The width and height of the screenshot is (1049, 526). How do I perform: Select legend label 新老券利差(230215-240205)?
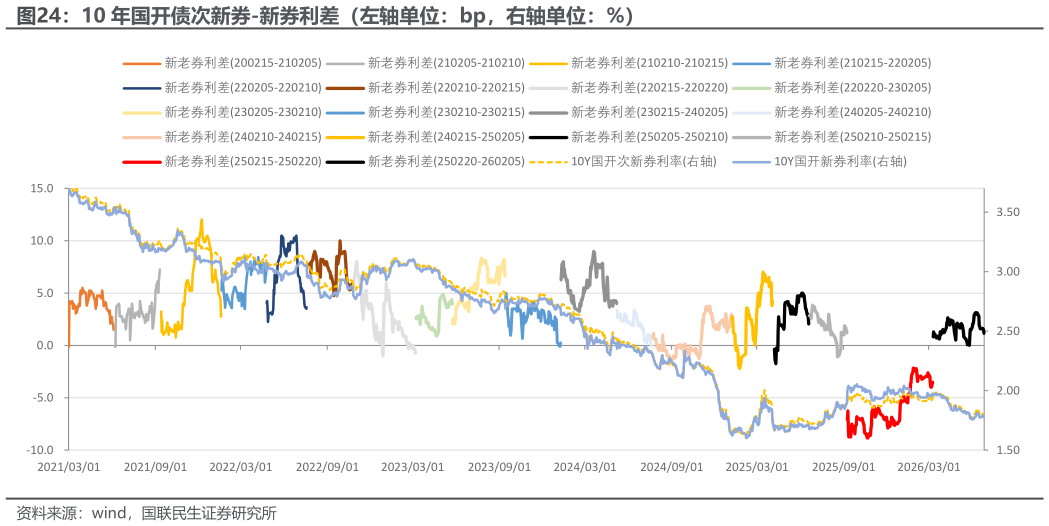coord(650,112)
